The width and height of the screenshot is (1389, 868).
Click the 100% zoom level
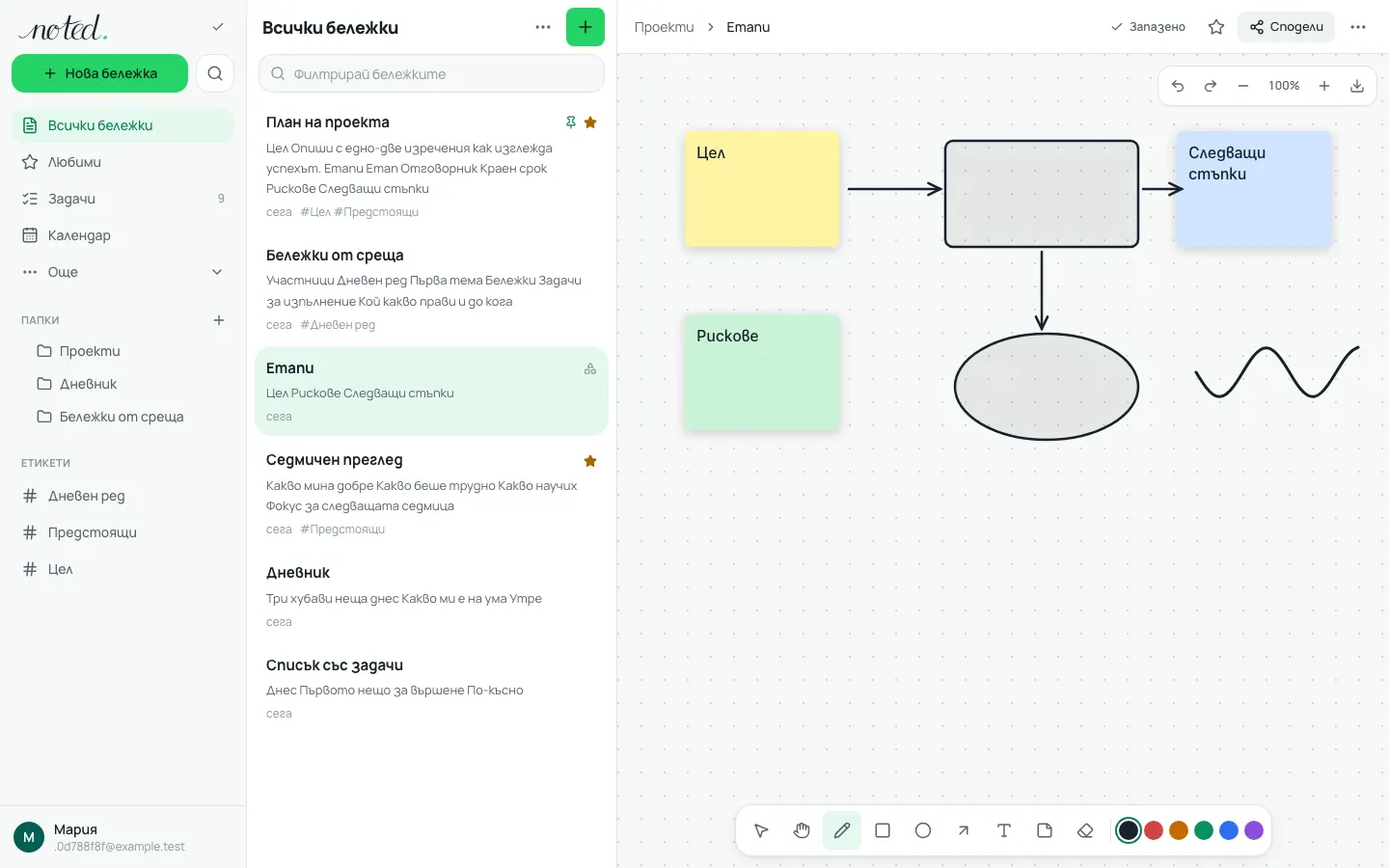[x=1284, y=86]
